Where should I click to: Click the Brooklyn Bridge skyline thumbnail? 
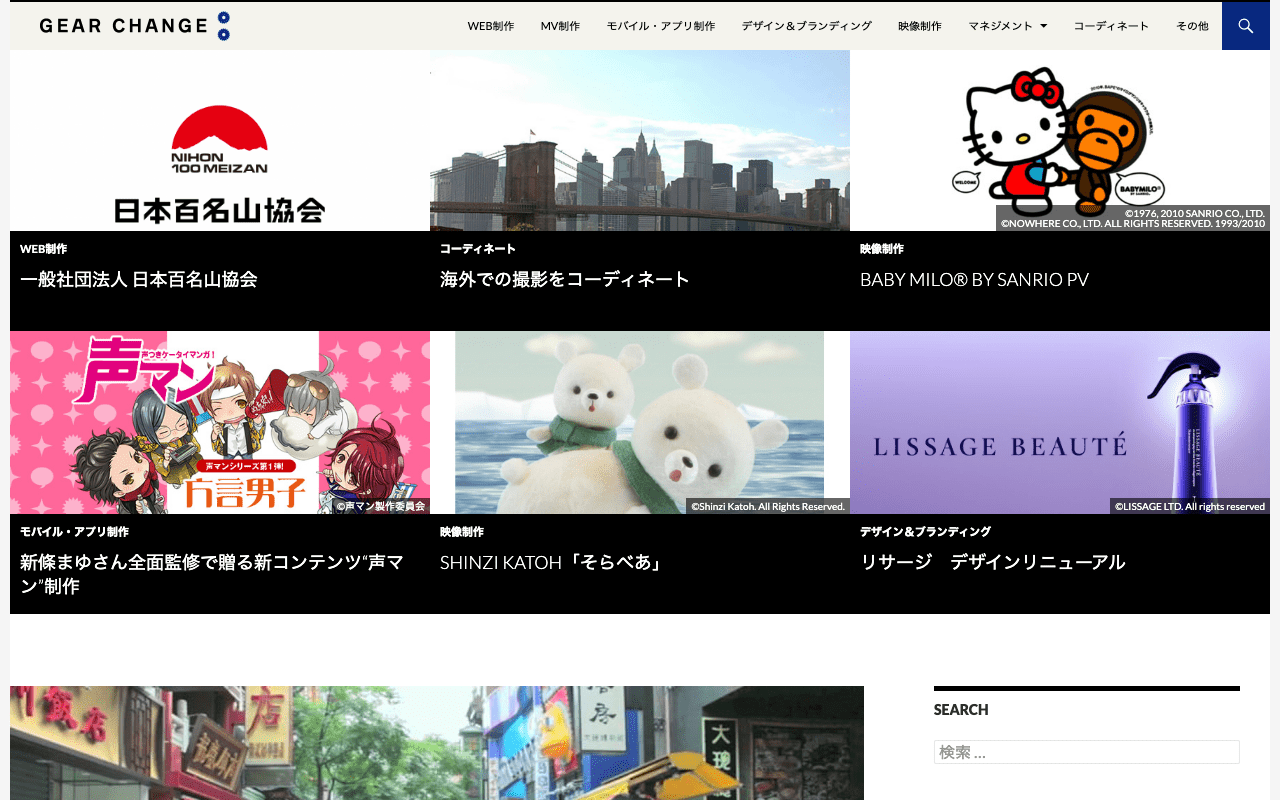[640, 141]
